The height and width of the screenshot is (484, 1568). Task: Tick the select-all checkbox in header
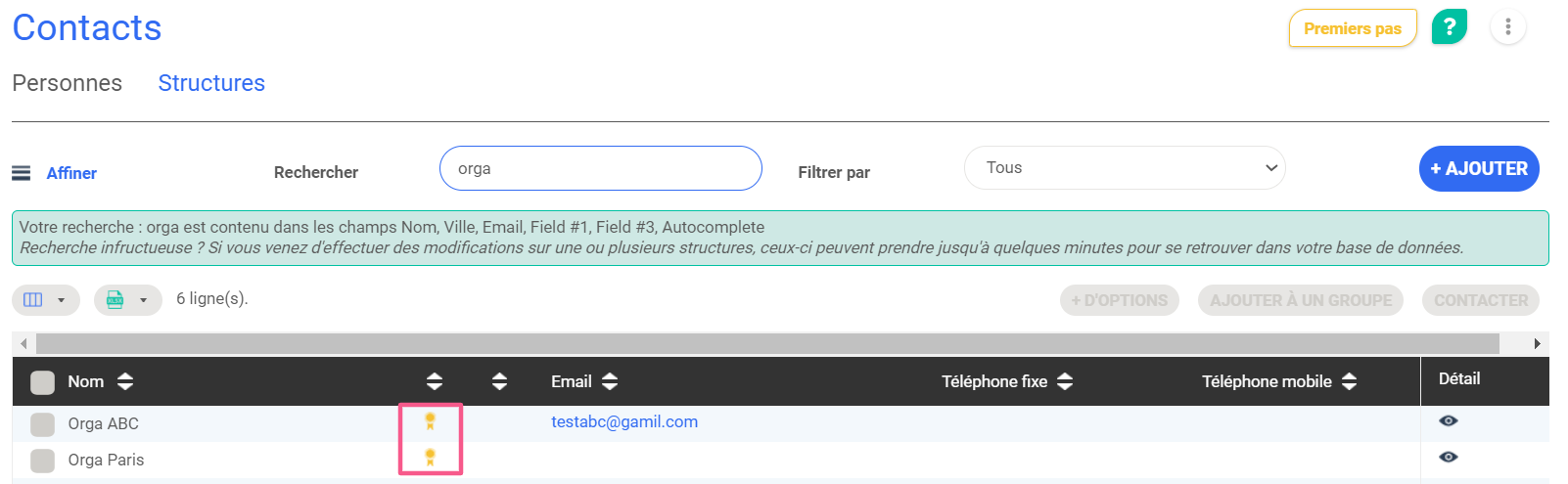42,382
